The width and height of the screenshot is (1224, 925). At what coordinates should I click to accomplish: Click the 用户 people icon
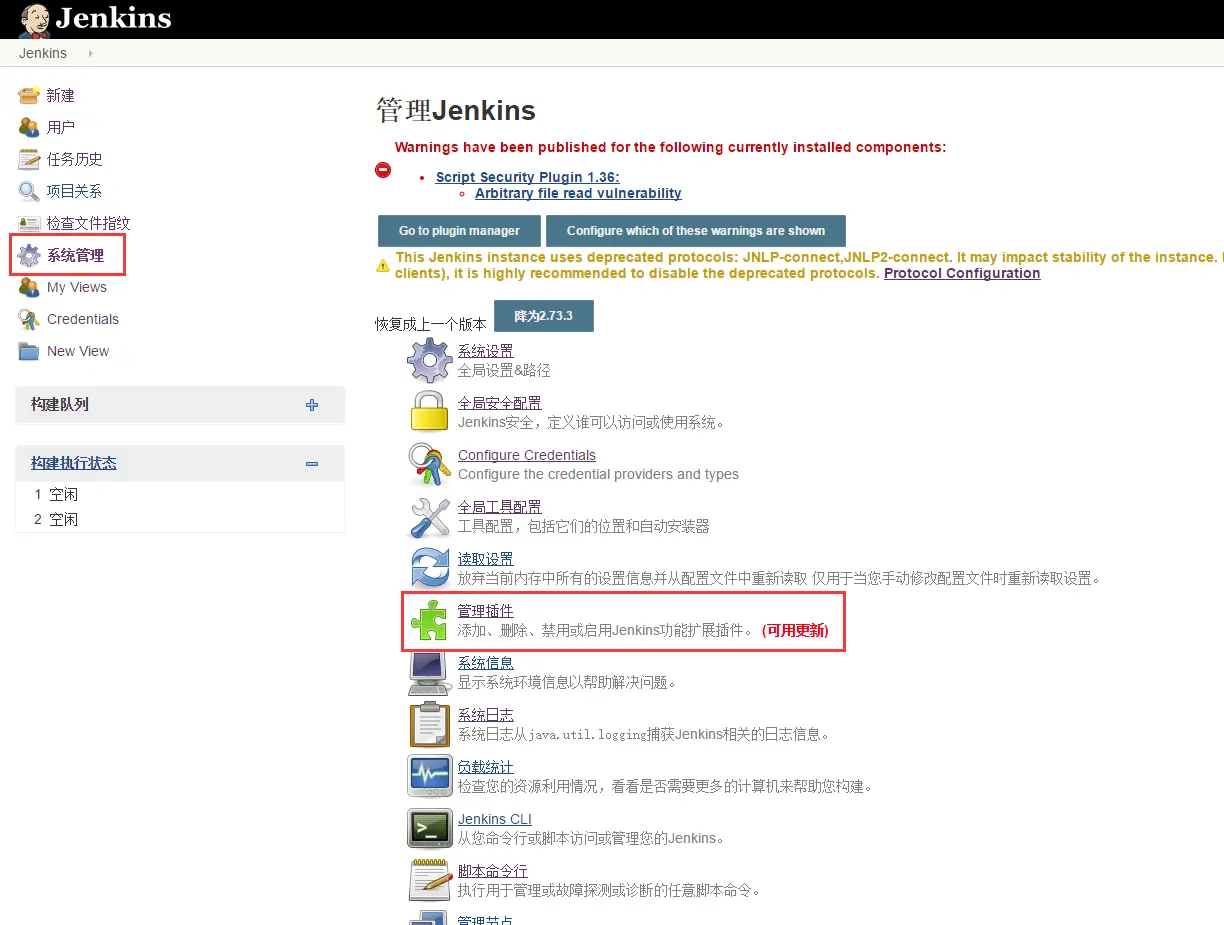29,127
